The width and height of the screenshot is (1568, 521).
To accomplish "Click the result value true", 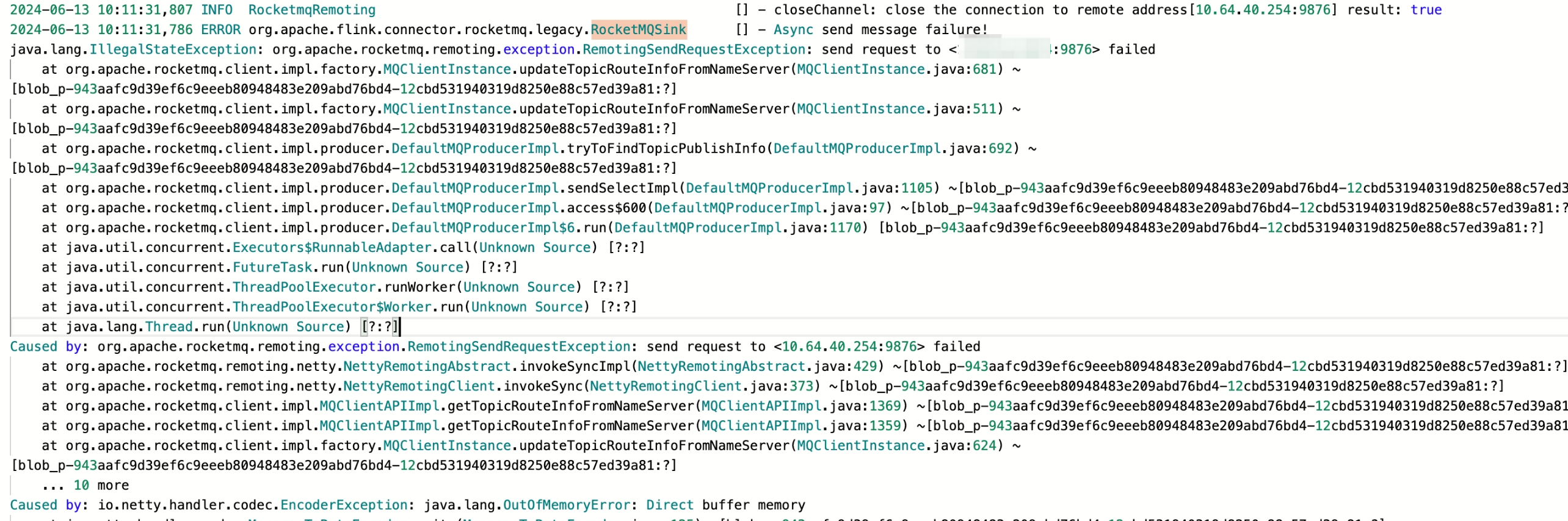I will pyautogui.click(x=1426, y=10).
